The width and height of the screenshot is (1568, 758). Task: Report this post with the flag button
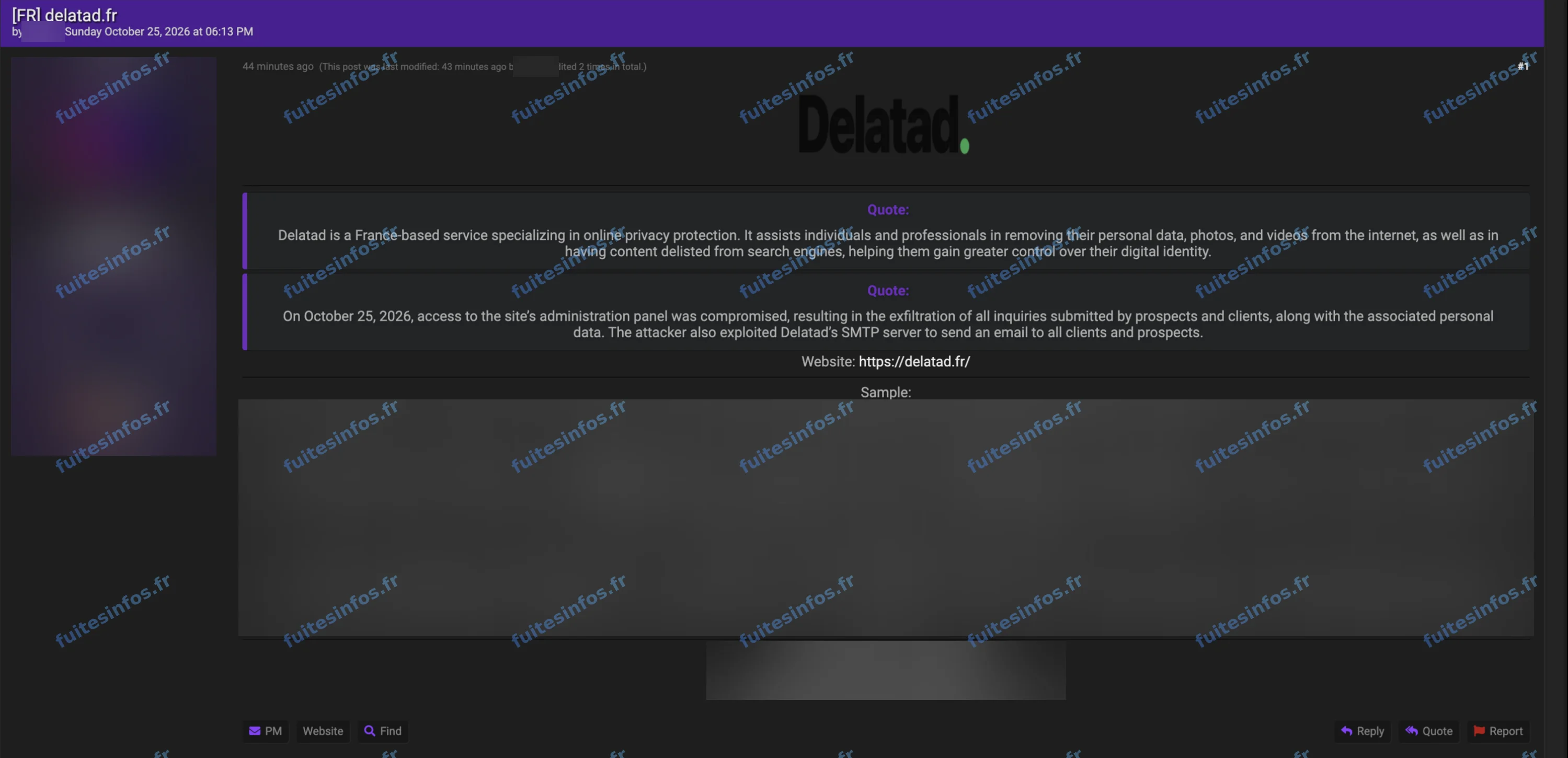1498,731
